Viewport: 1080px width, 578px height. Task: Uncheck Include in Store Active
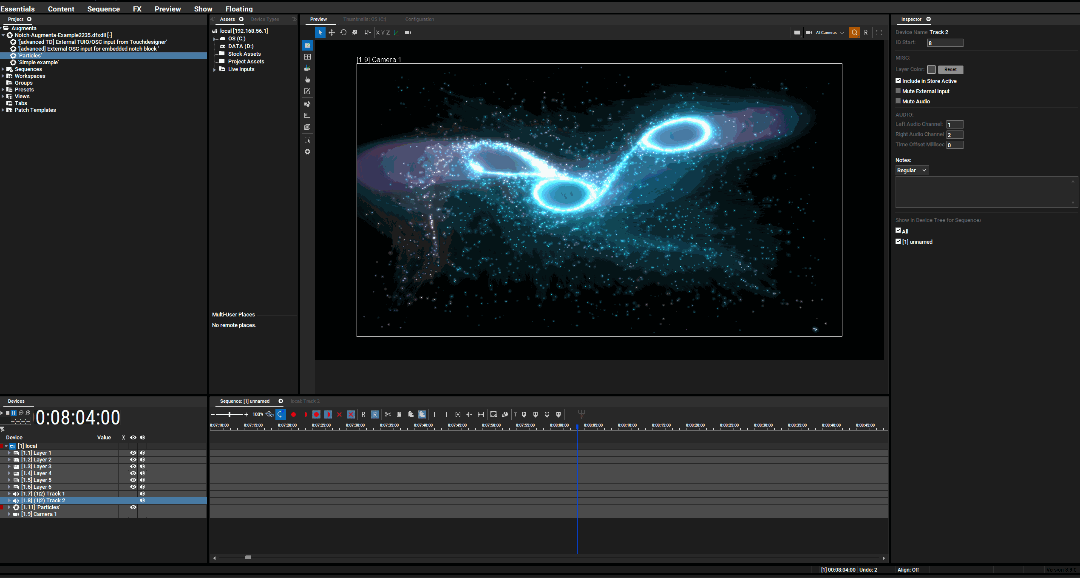(x=898, y=81)
